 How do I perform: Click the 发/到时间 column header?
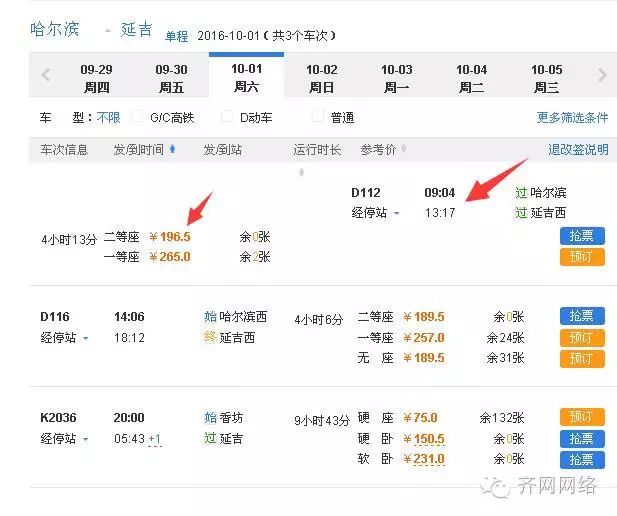tap(138, 150)
